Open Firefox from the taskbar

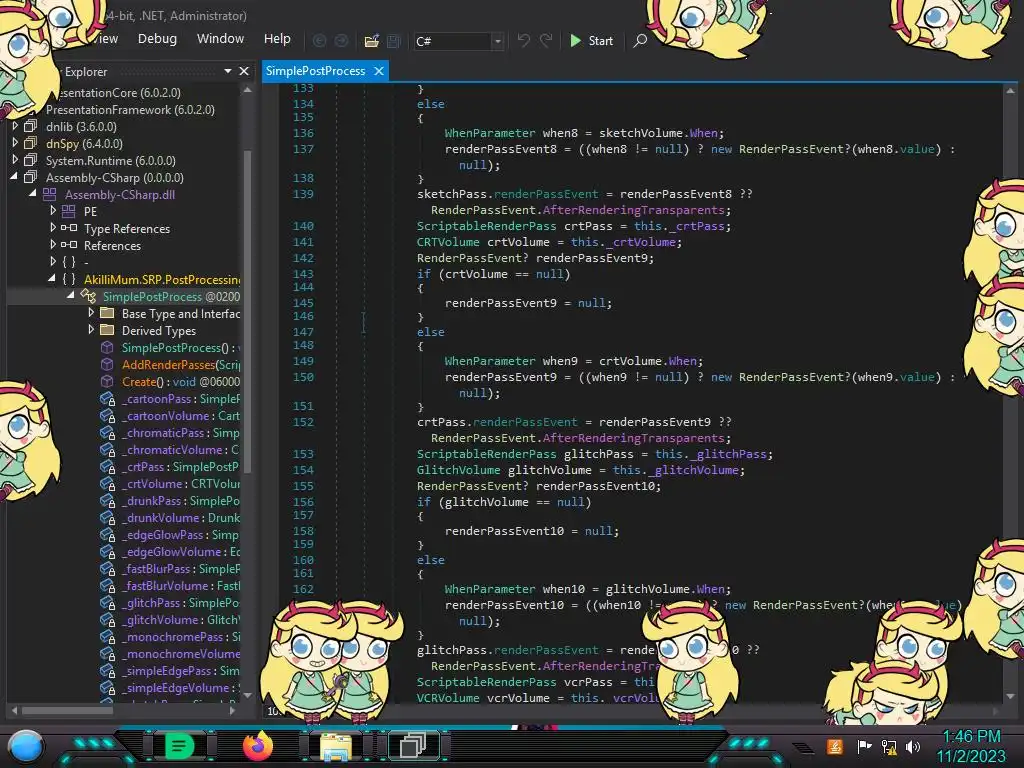(258, 746)
